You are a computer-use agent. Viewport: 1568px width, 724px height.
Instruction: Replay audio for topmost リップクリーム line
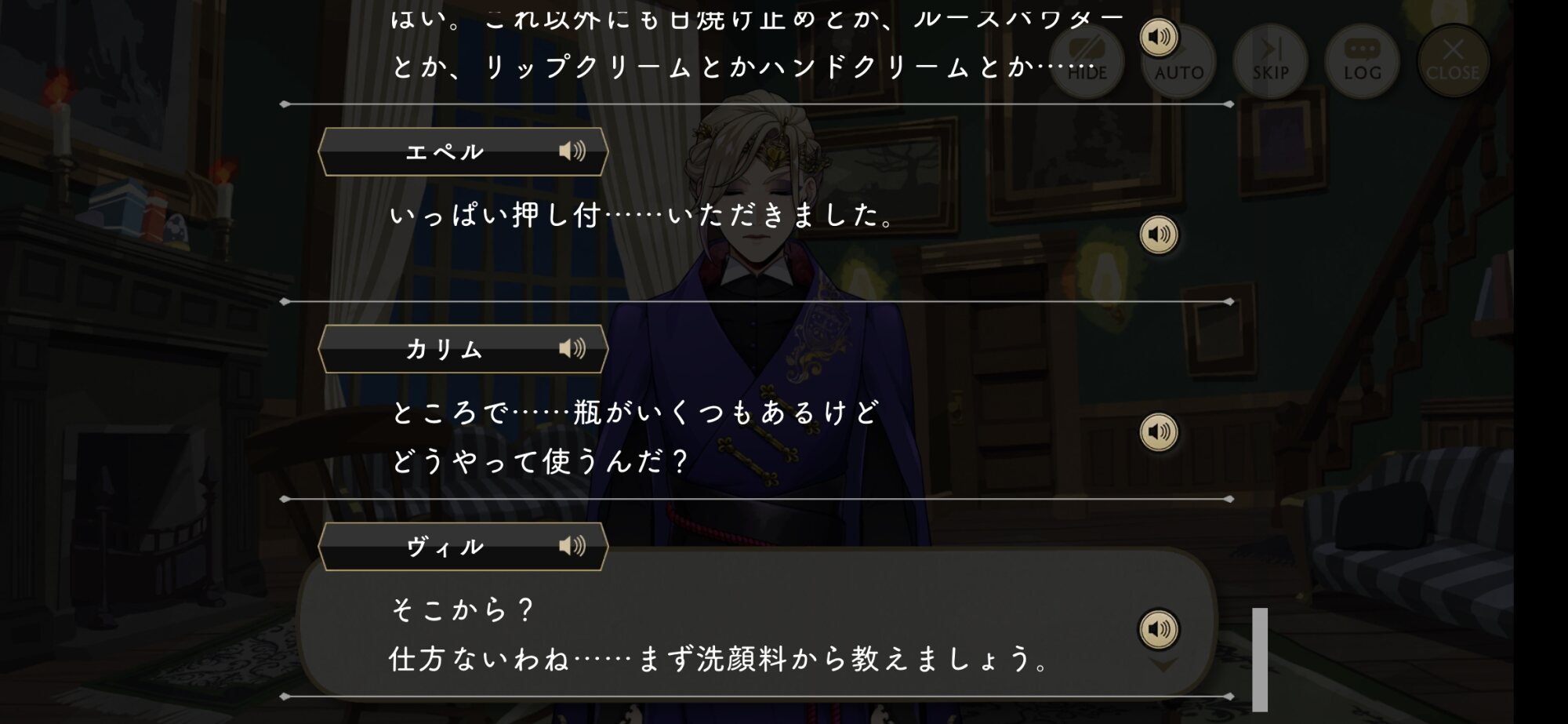[1159, 37]
